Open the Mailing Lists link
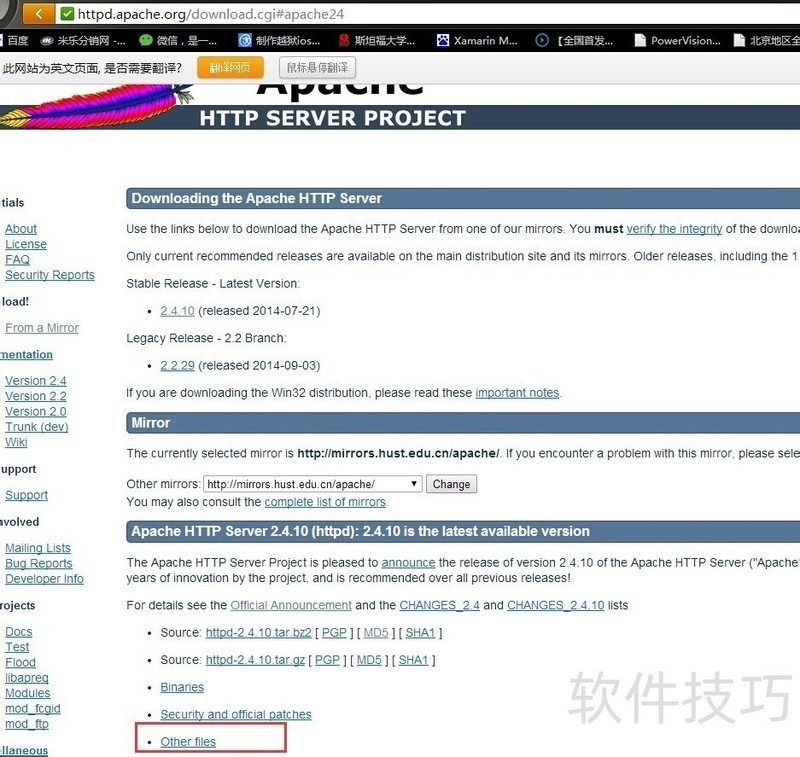 point(38,548)
